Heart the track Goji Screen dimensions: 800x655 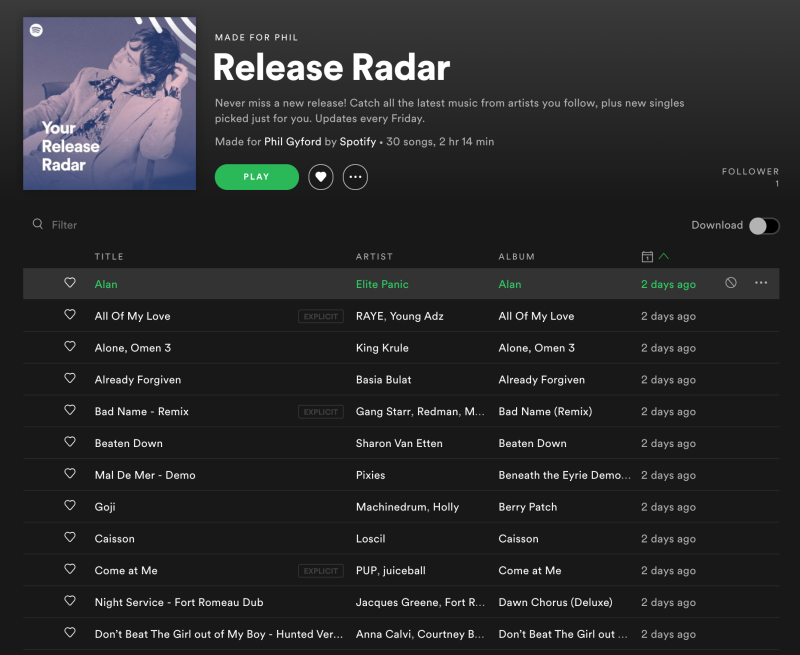[70, 506]
